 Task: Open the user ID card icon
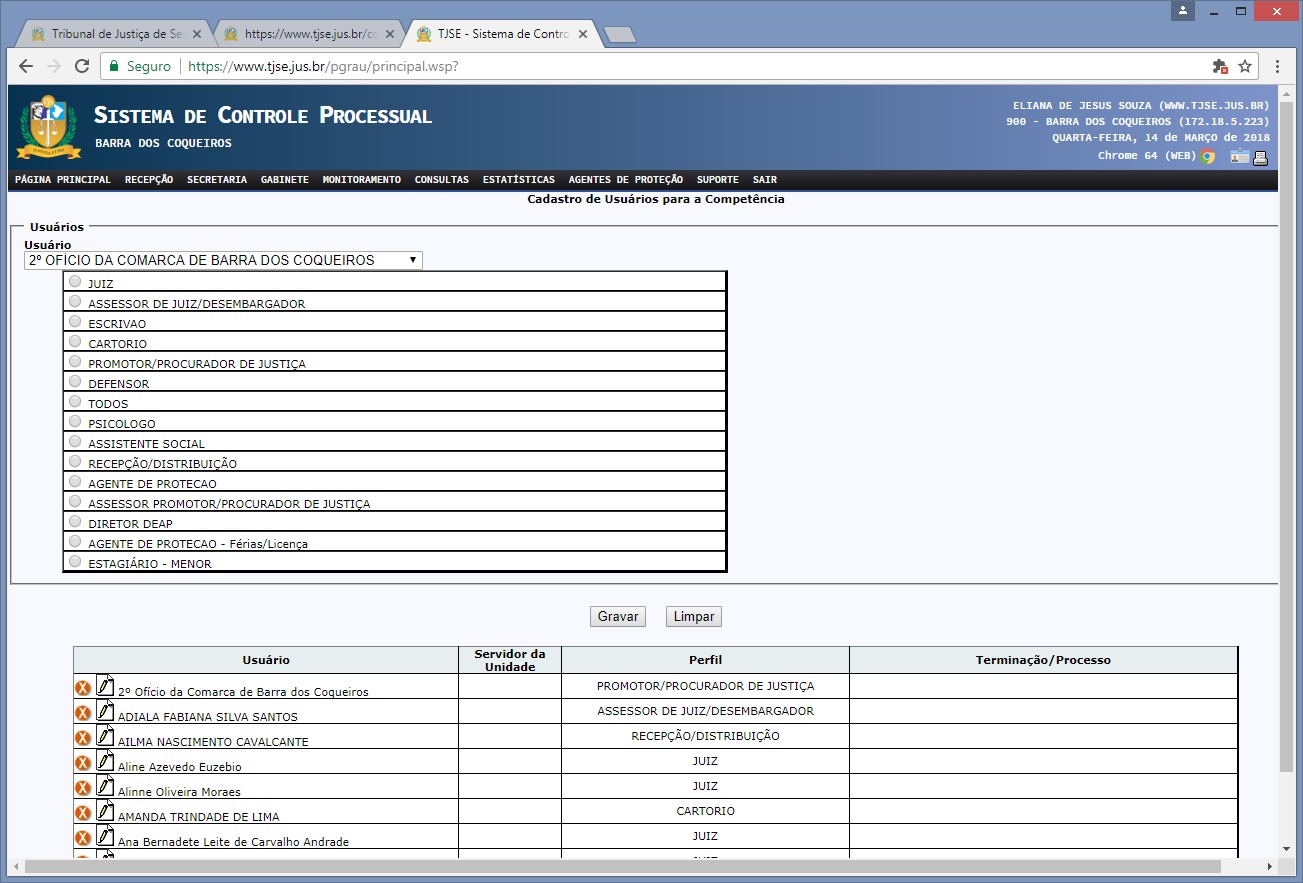tap(1240, 157)
